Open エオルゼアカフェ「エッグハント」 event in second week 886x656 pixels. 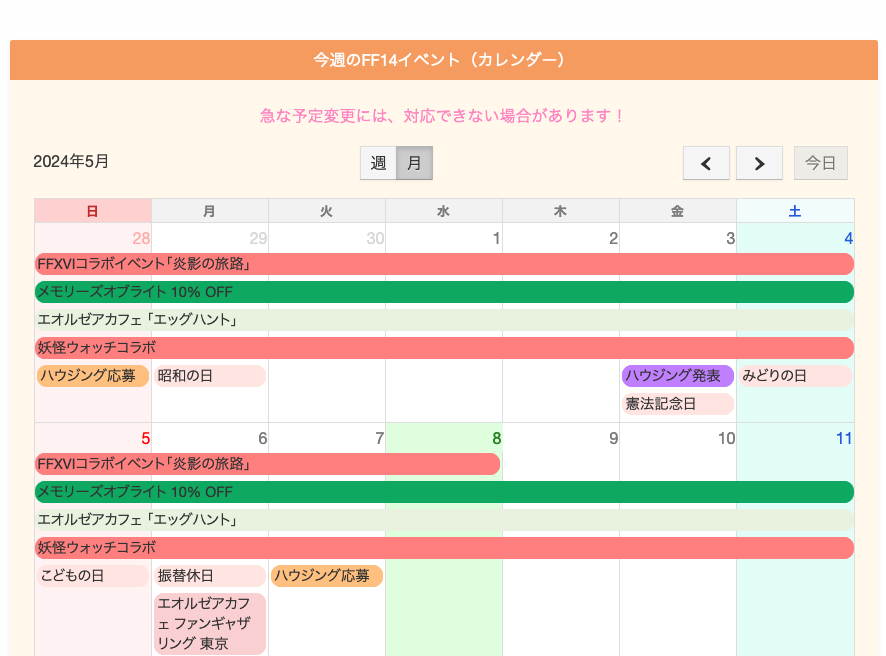(x=444, y=520)
